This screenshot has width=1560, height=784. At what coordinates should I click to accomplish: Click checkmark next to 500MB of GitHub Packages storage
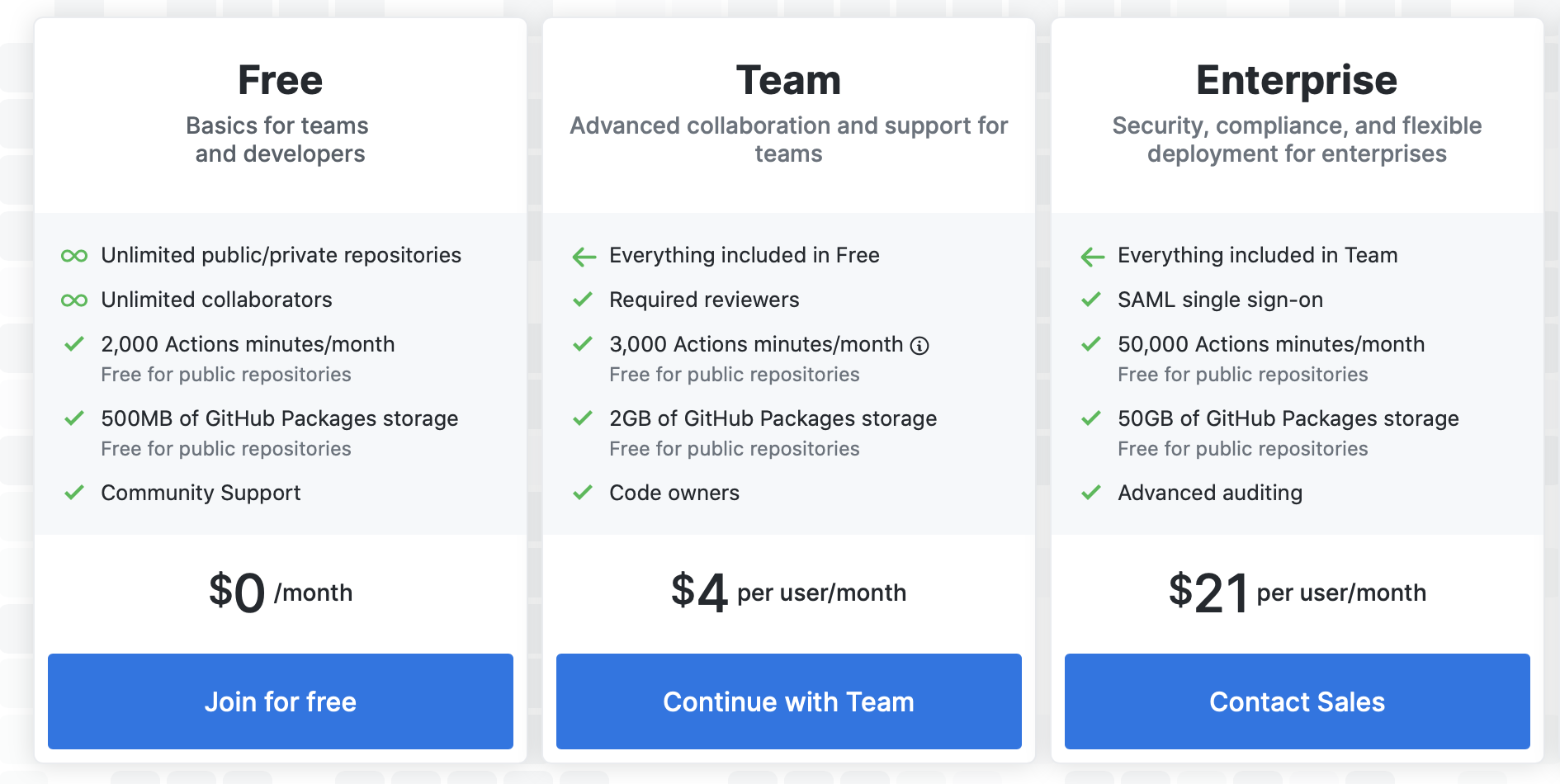point(74,418)
